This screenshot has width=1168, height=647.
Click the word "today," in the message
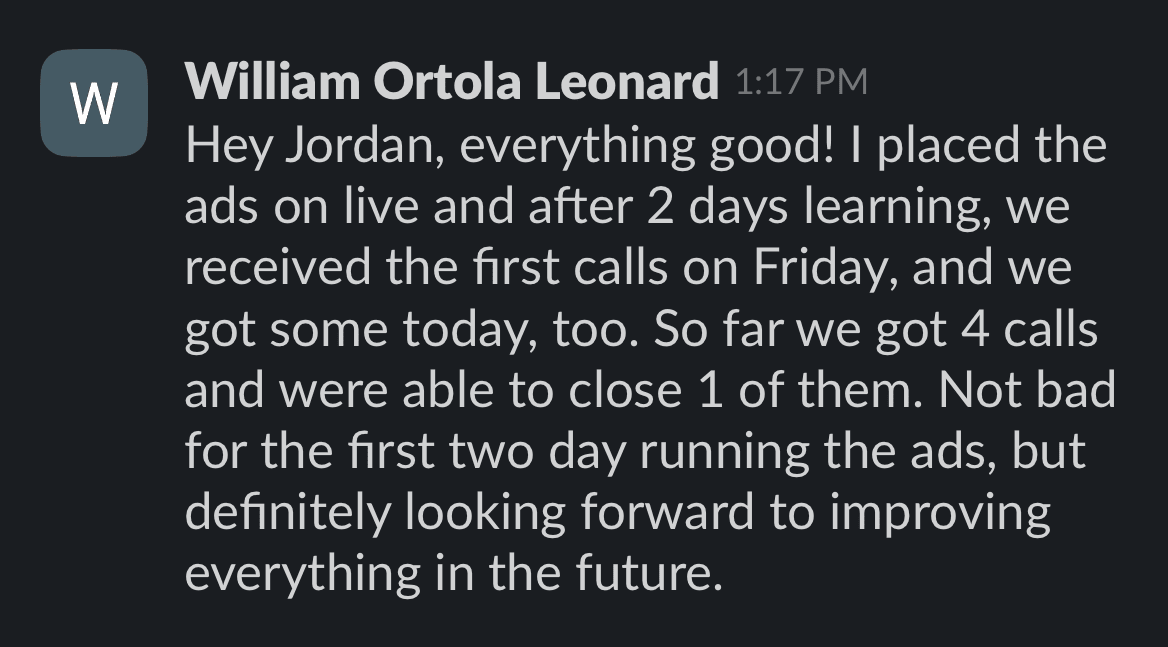click(x=470, y=328)
